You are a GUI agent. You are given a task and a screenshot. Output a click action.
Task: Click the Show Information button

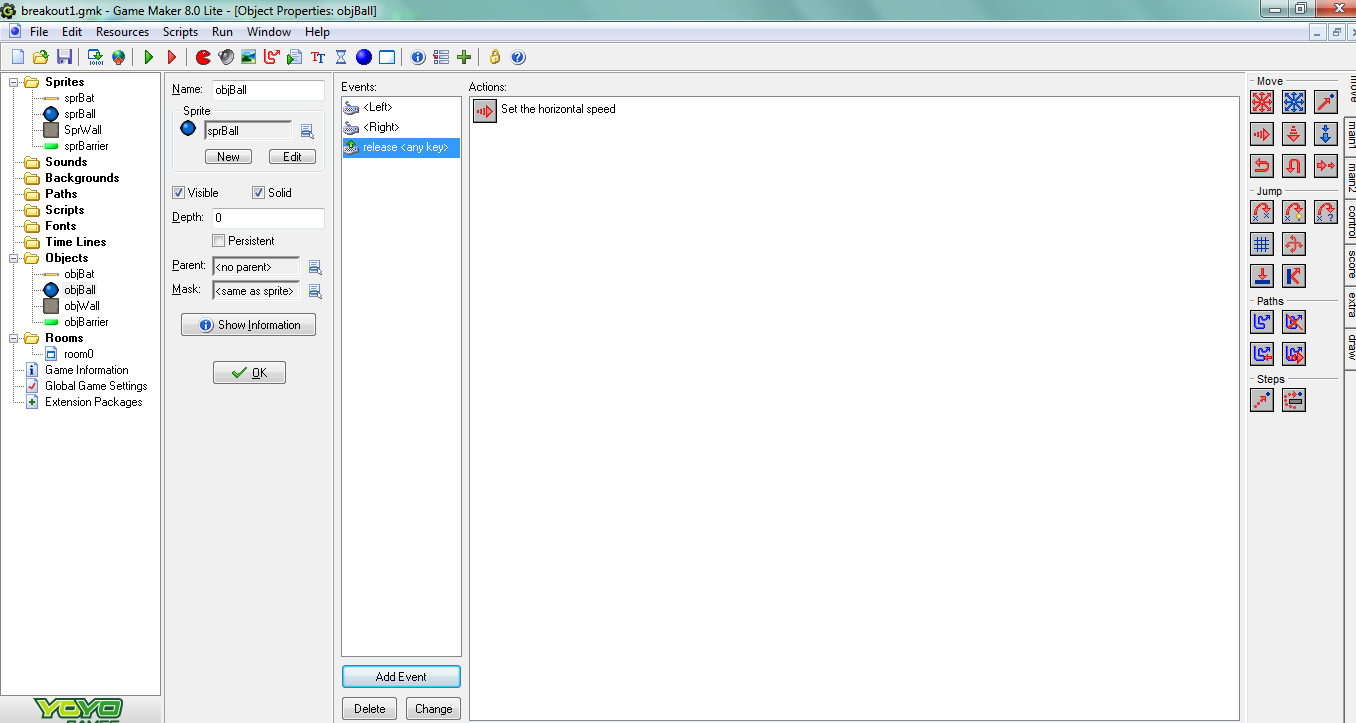[248, 325]
